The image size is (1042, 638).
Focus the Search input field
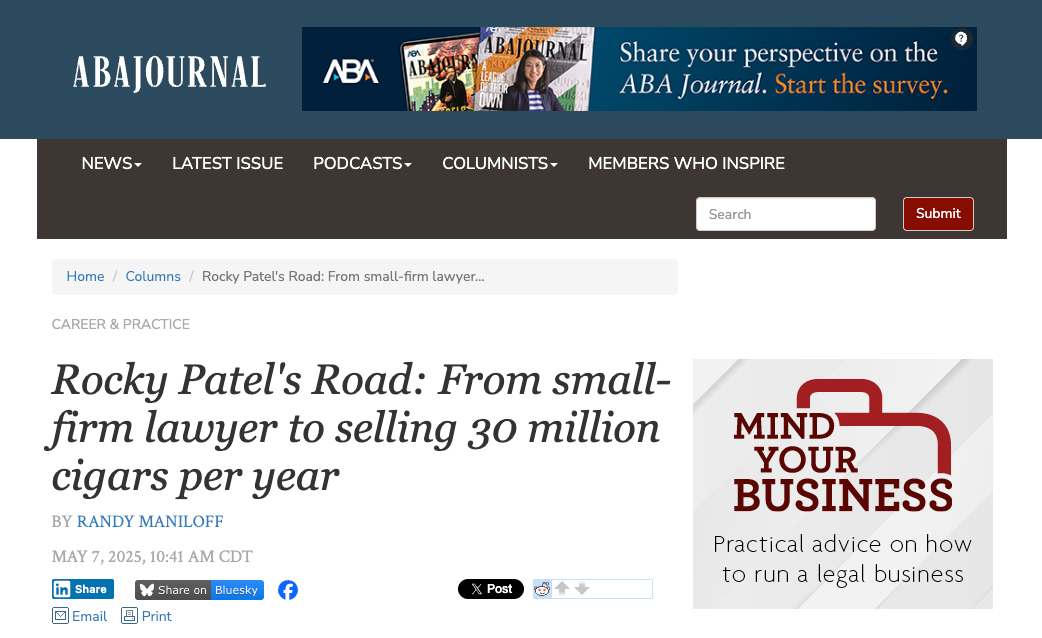coord(785,214)
